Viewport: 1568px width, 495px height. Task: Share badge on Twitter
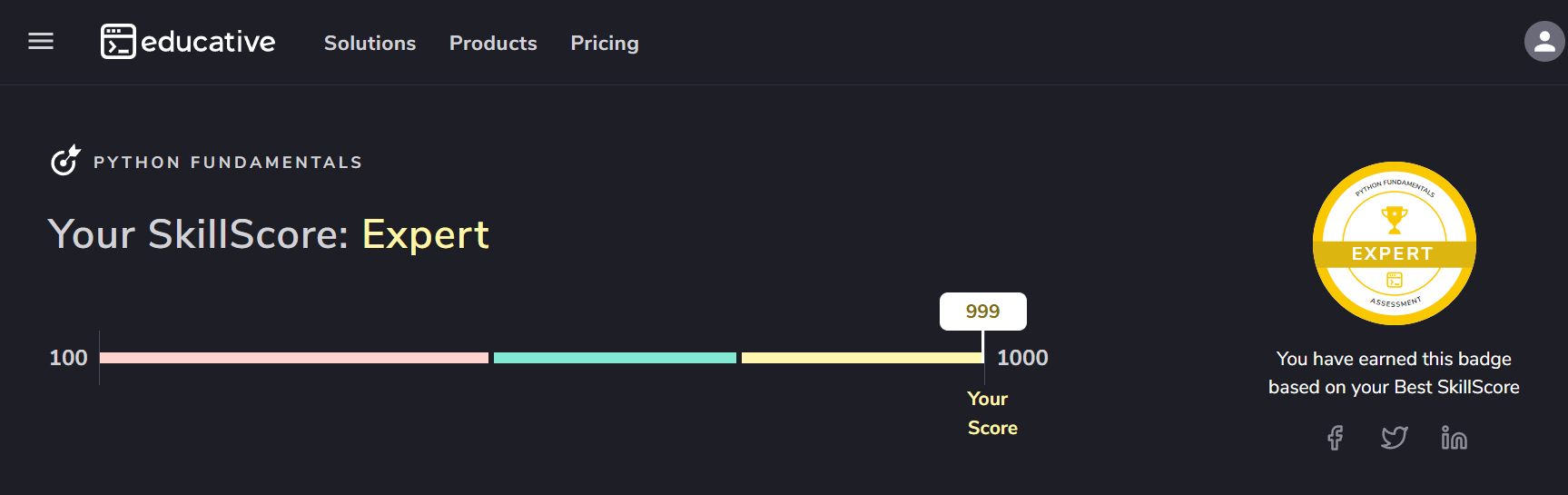(x=1394, y=438)
